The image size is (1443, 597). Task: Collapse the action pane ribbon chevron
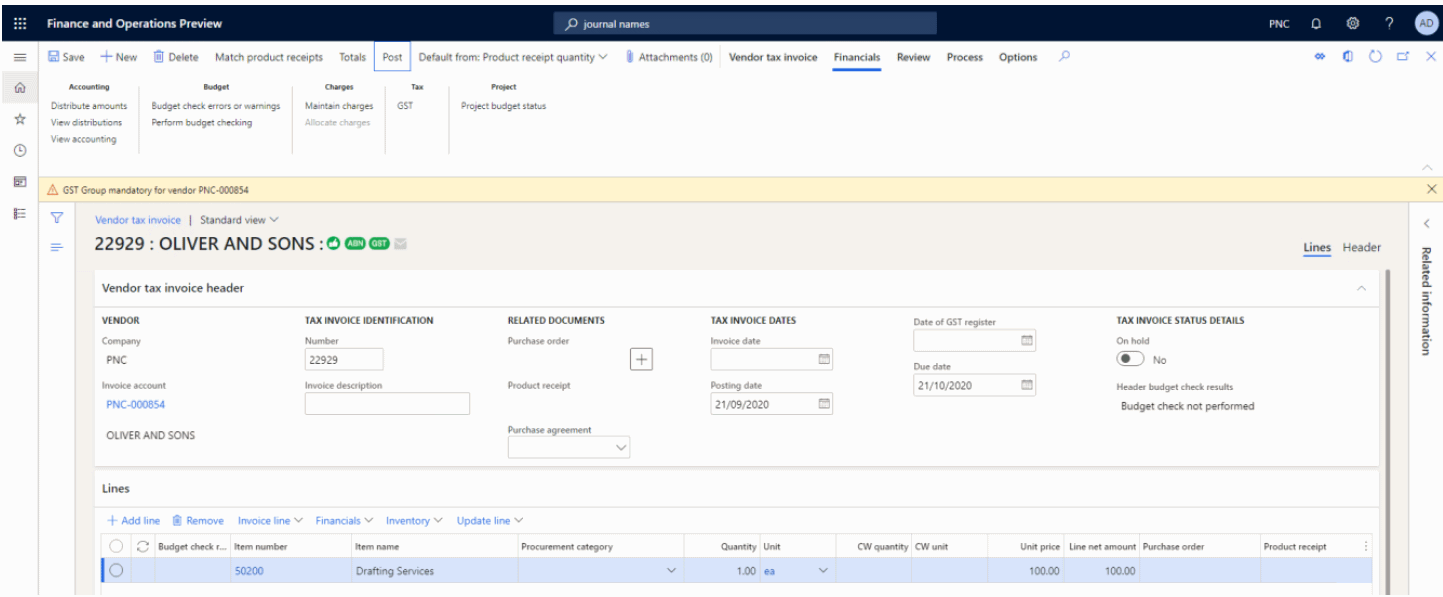[x=1427, y=166]
